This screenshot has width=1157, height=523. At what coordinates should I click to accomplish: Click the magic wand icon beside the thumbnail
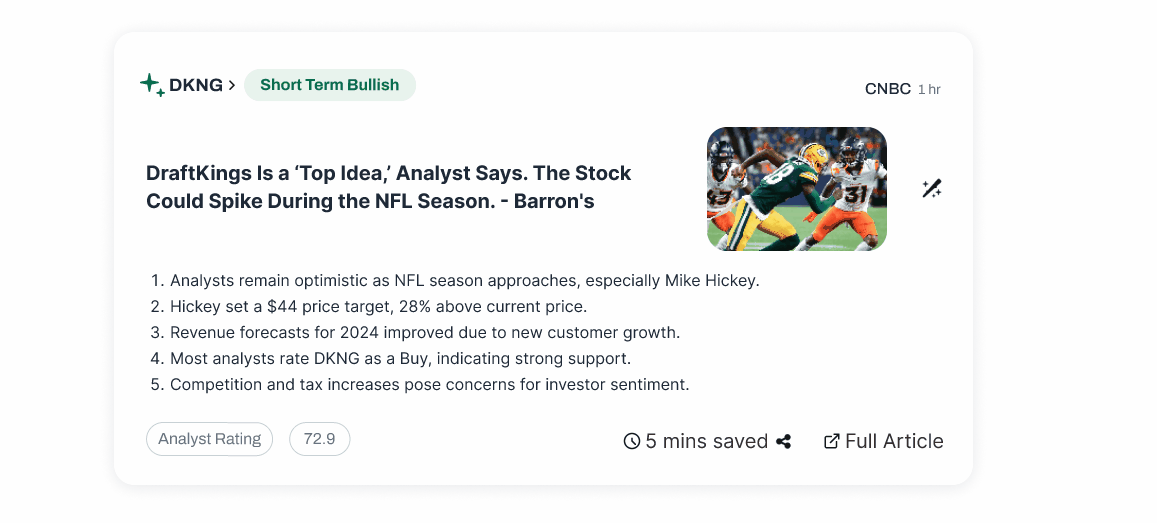click(x=932, y=189)
